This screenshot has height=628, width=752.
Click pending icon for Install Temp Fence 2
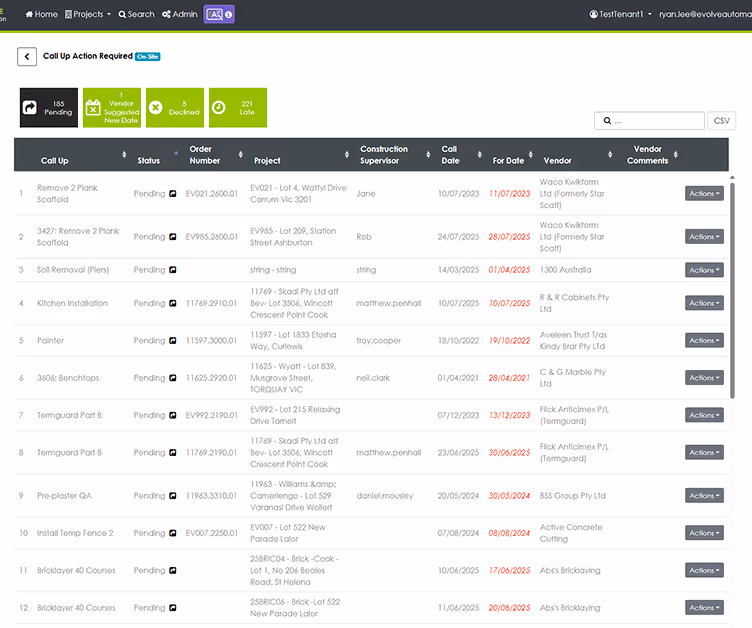click(173, 533)
